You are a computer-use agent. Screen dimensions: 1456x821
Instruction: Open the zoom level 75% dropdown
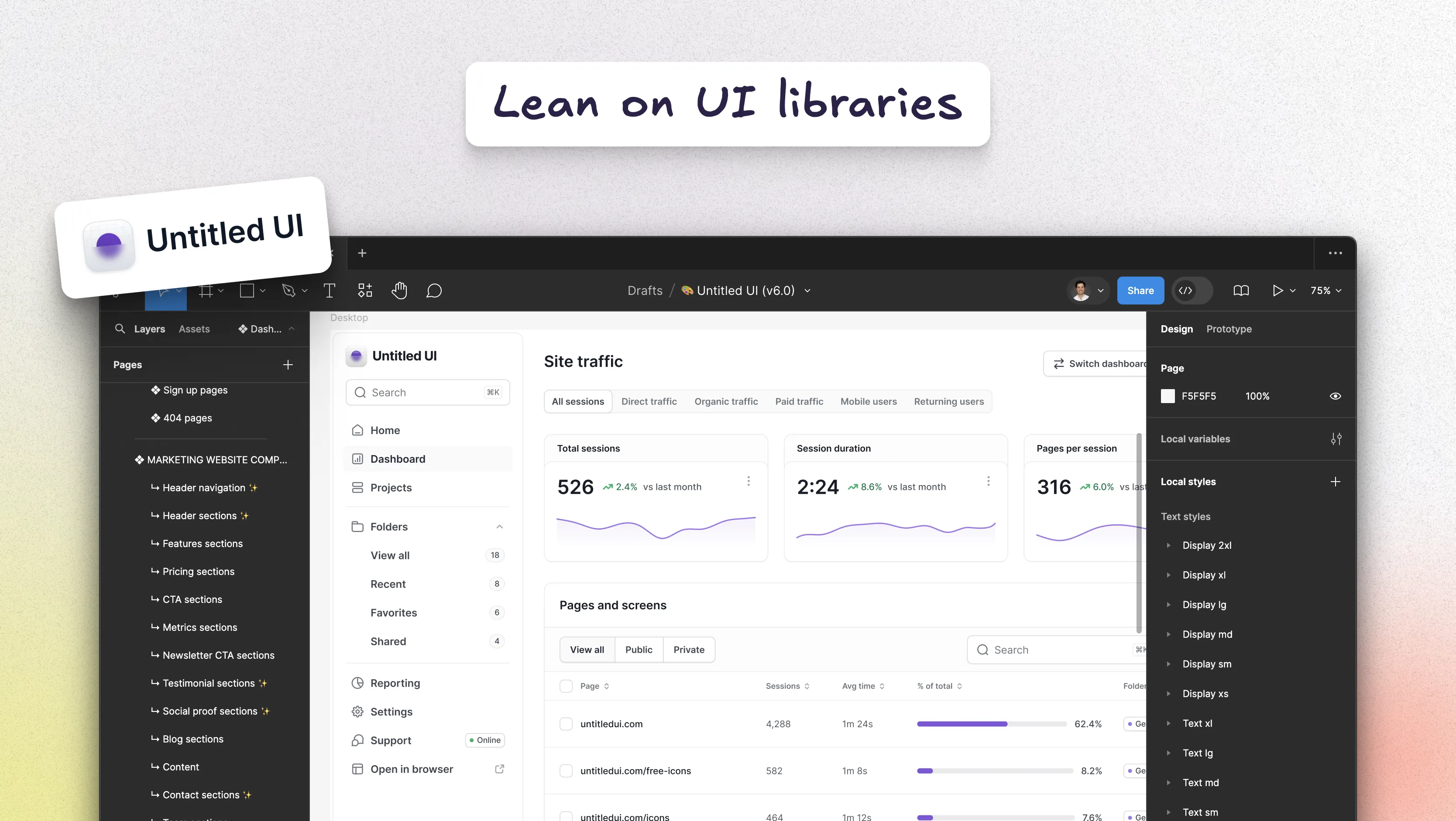(x=1326, y=291)
